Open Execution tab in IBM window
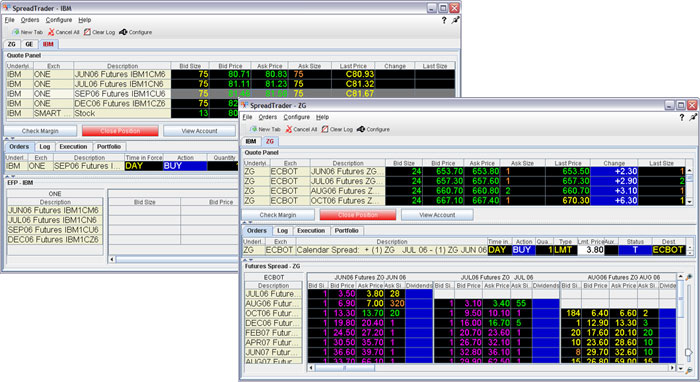 point(73,147)
